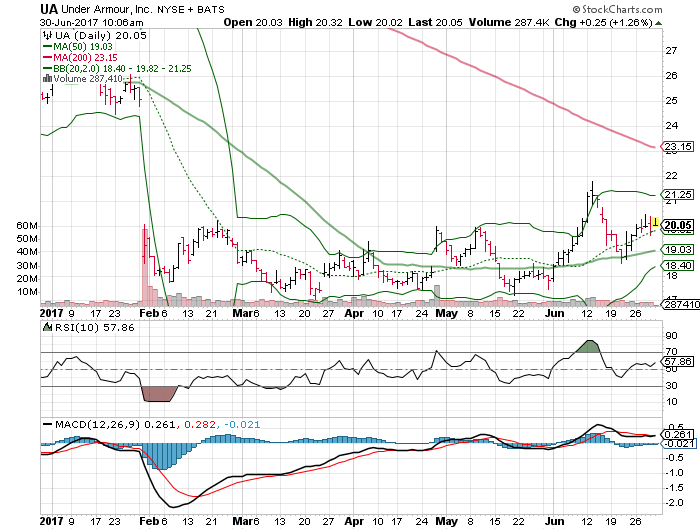Click the green overbought RSI region in June

pyautogui.click(x=589, y=346)
